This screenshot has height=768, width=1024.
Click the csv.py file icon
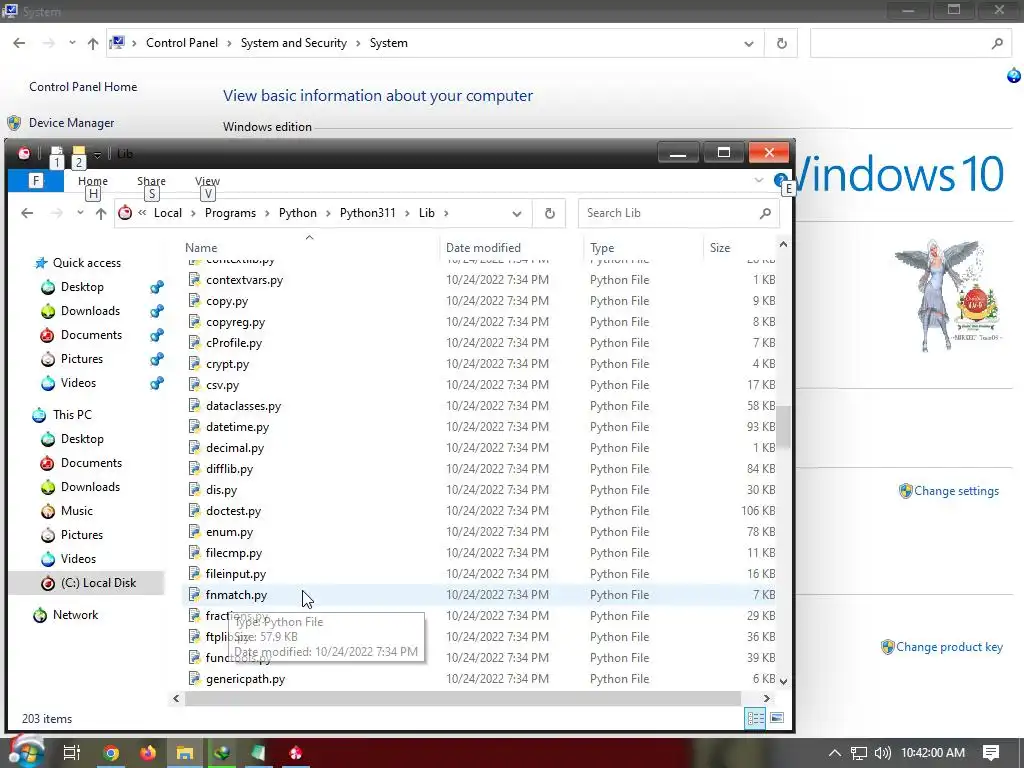pos(194,385)
